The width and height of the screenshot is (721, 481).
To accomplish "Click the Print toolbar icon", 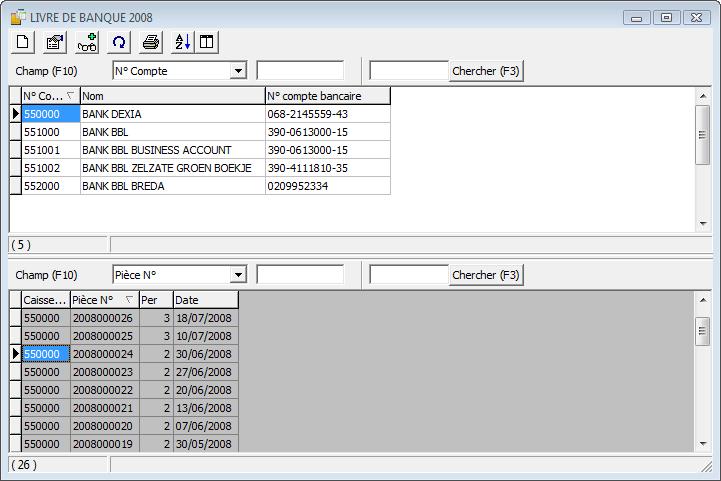I will coord(151,42).
